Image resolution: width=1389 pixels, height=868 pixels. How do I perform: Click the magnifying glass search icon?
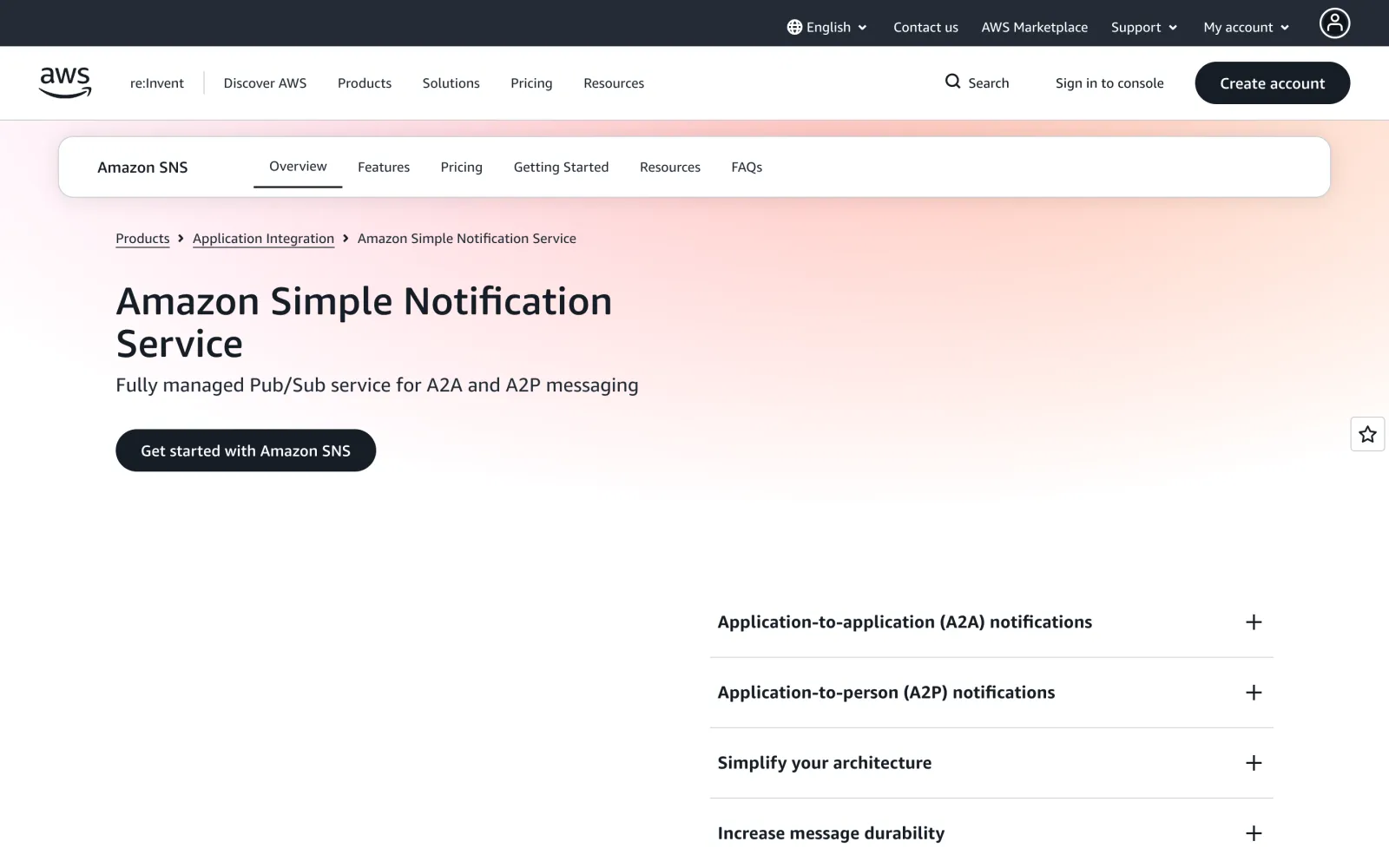click(x=952, y=82)
